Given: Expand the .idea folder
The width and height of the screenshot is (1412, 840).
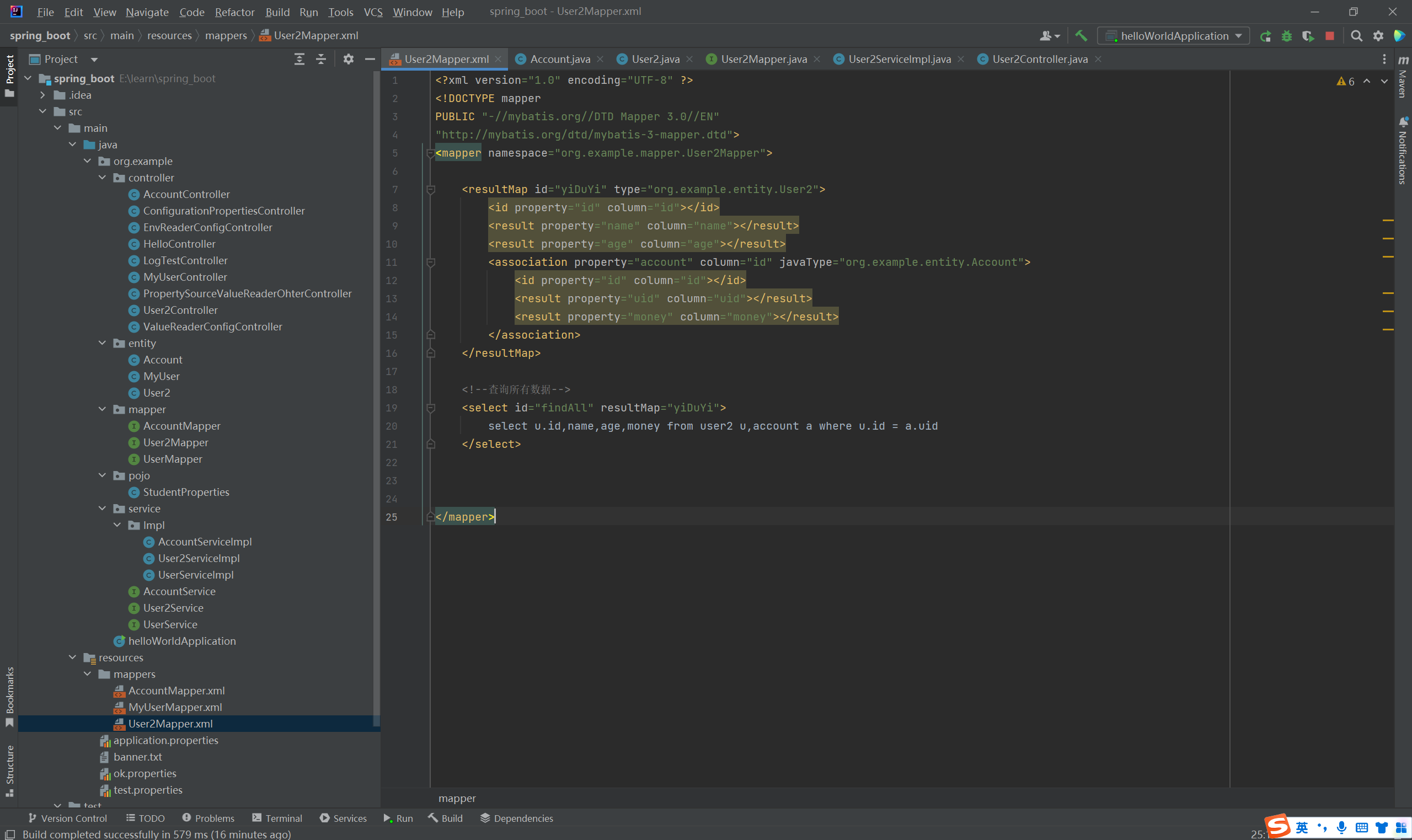Looking at the screenshot, I should (x=42, y=95).
